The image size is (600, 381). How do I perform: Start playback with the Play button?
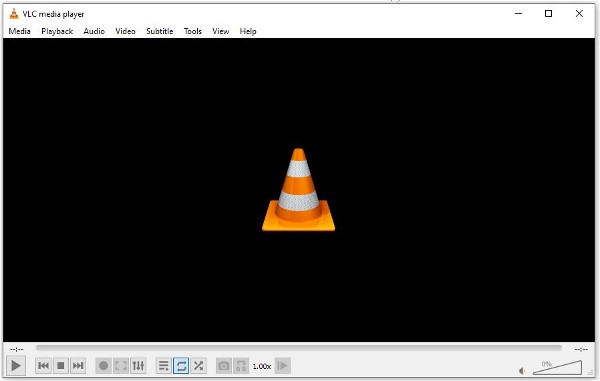(16, 366)
